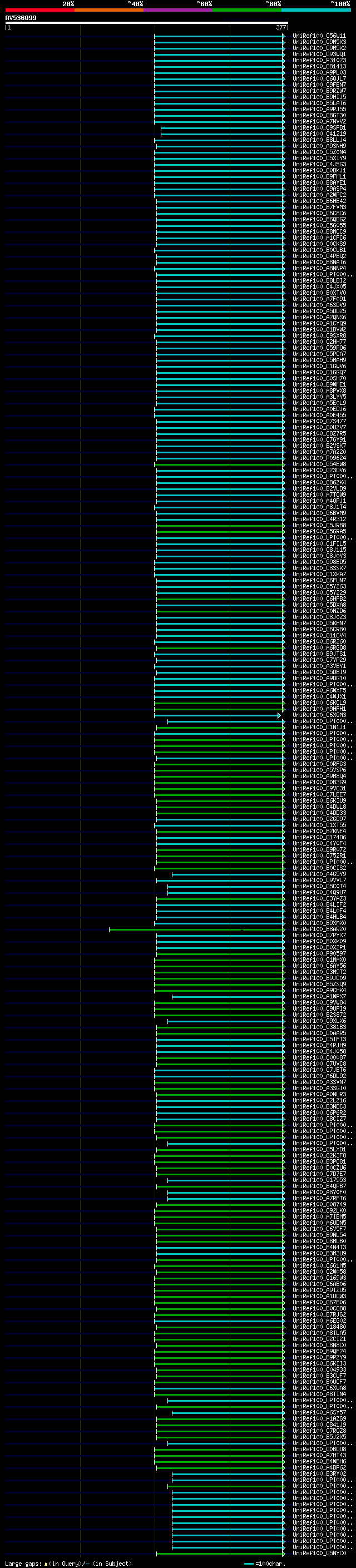Select hit label UniRef100_B9QF24
The image size is (356, 1568).
tap(319, 1351)
